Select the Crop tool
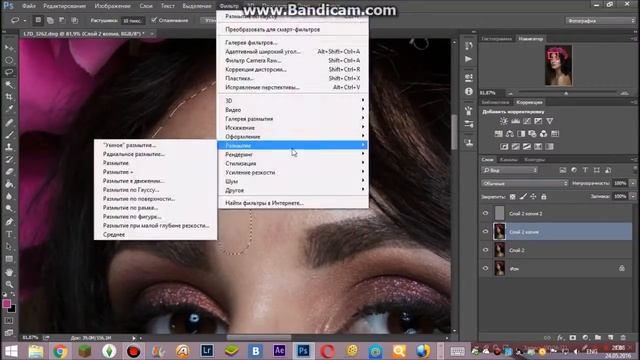Viewport: 640px width, 360px height. point(9,97)
